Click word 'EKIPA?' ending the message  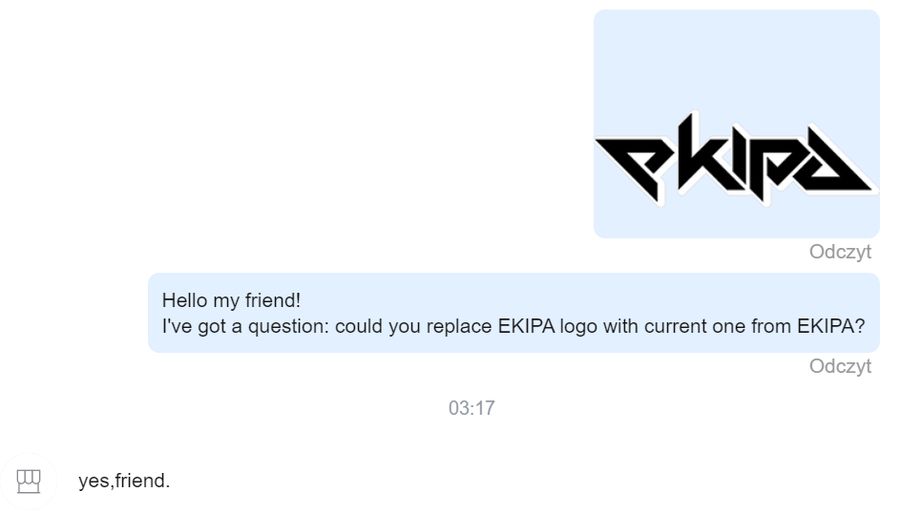point(831,326)
